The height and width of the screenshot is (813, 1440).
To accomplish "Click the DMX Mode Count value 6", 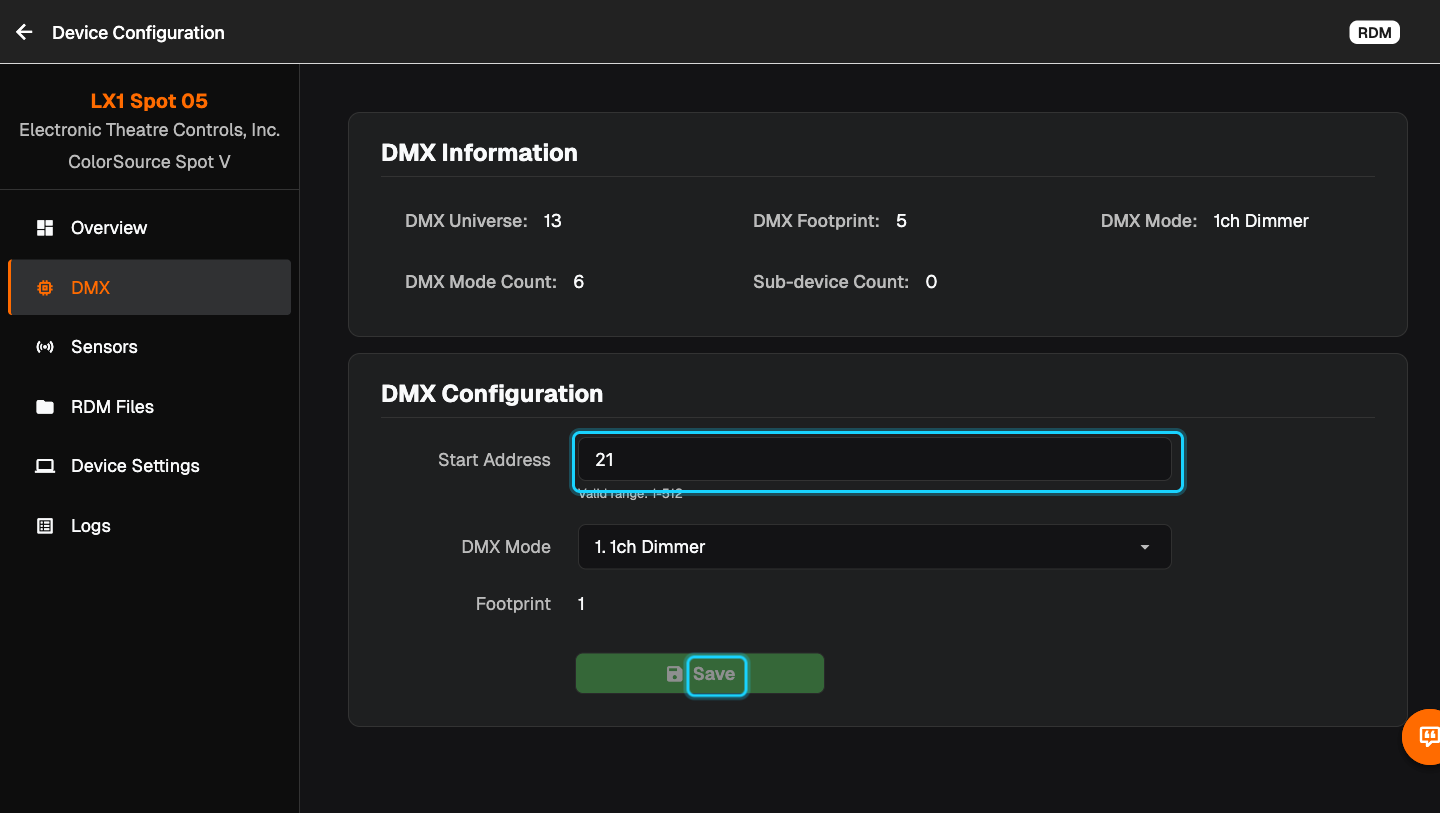I will click(x=578, y=282).
